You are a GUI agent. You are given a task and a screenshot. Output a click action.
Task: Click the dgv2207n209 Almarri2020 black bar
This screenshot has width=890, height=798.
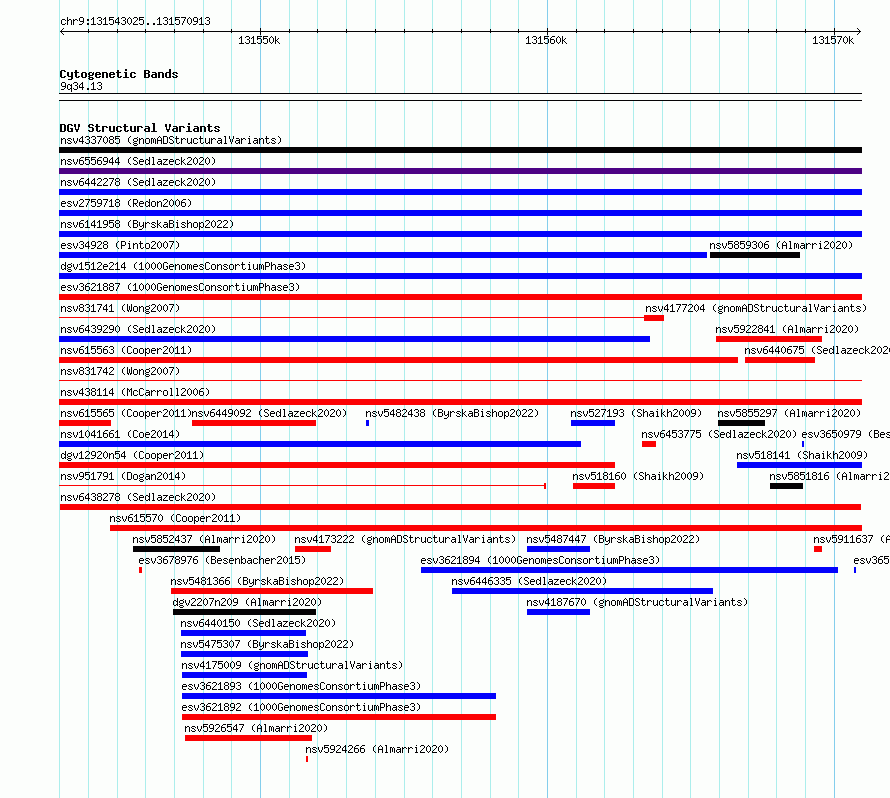pos(245,612)
